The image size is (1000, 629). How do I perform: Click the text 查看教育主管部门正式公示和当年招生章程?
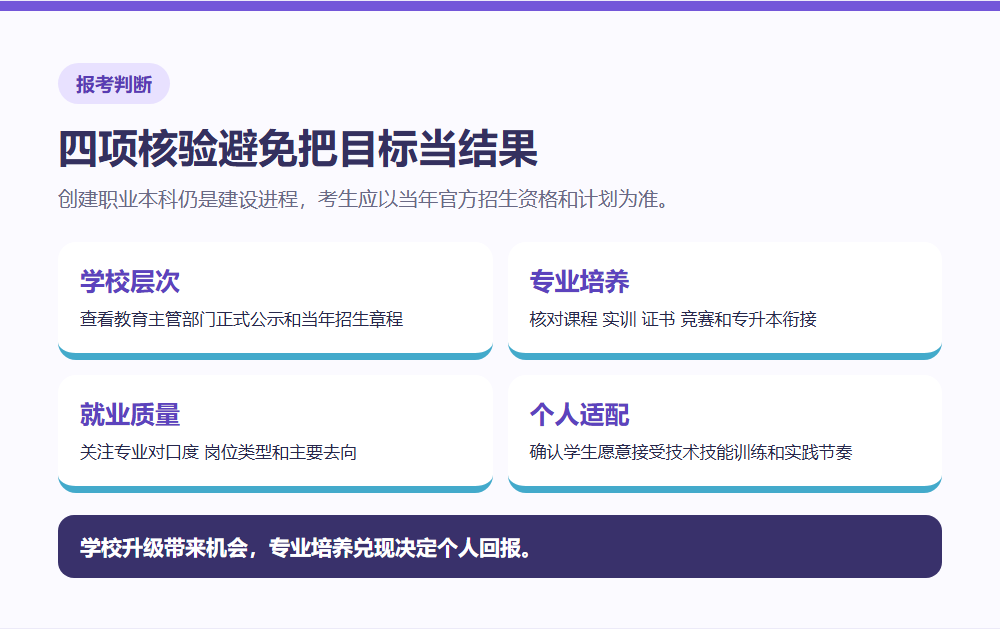(x=241, y=319)
